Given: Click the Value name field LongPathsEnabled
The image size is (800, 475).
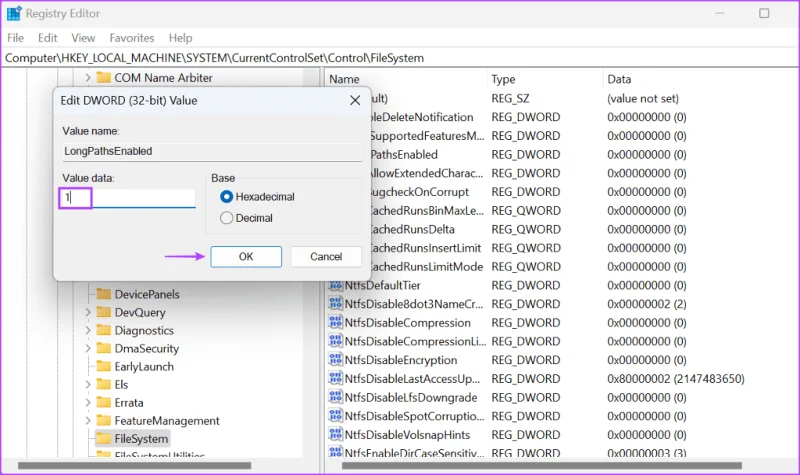Looking at the screenshot, I should tap(212, 151).
